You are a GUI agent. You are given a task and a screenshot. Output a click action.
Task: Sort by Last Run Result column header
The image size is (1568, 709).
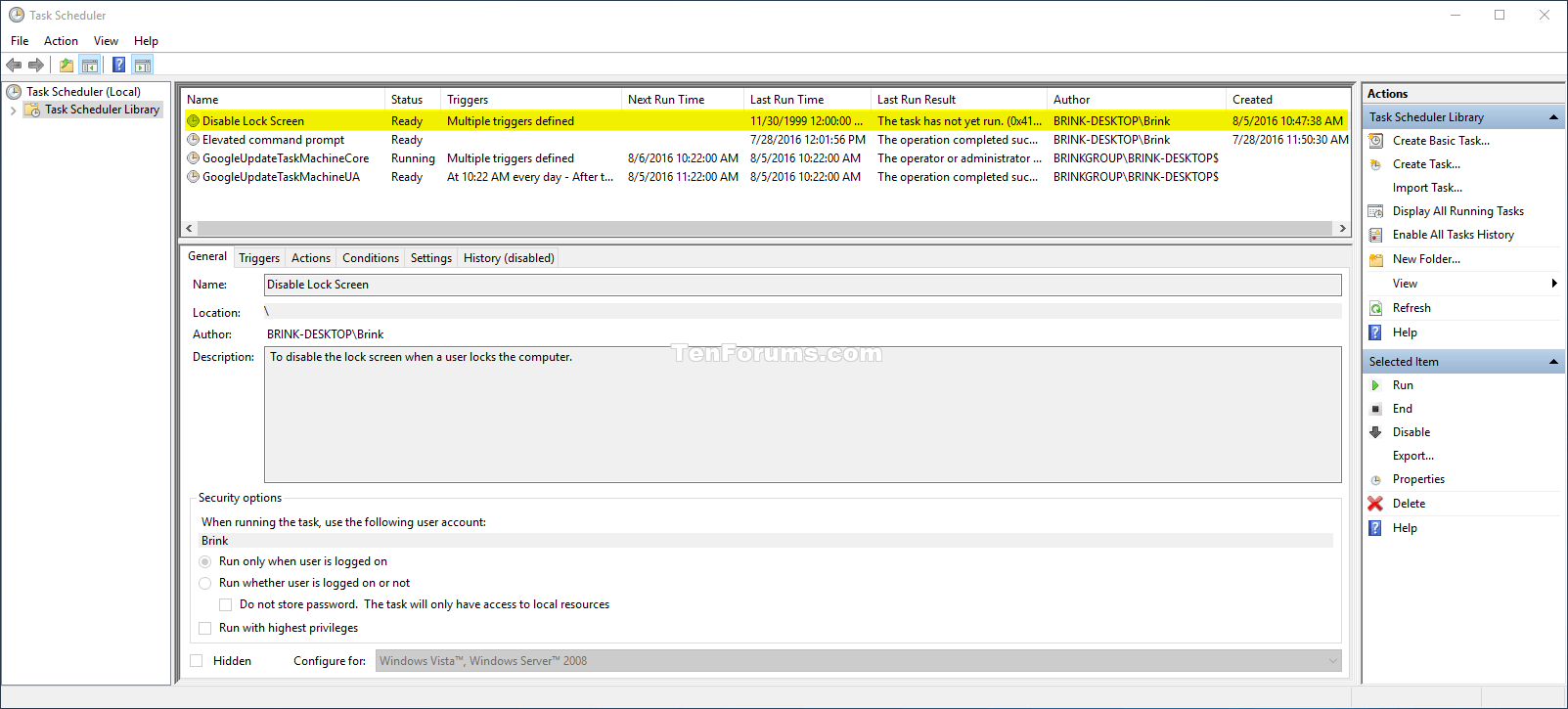click(959, 100)
